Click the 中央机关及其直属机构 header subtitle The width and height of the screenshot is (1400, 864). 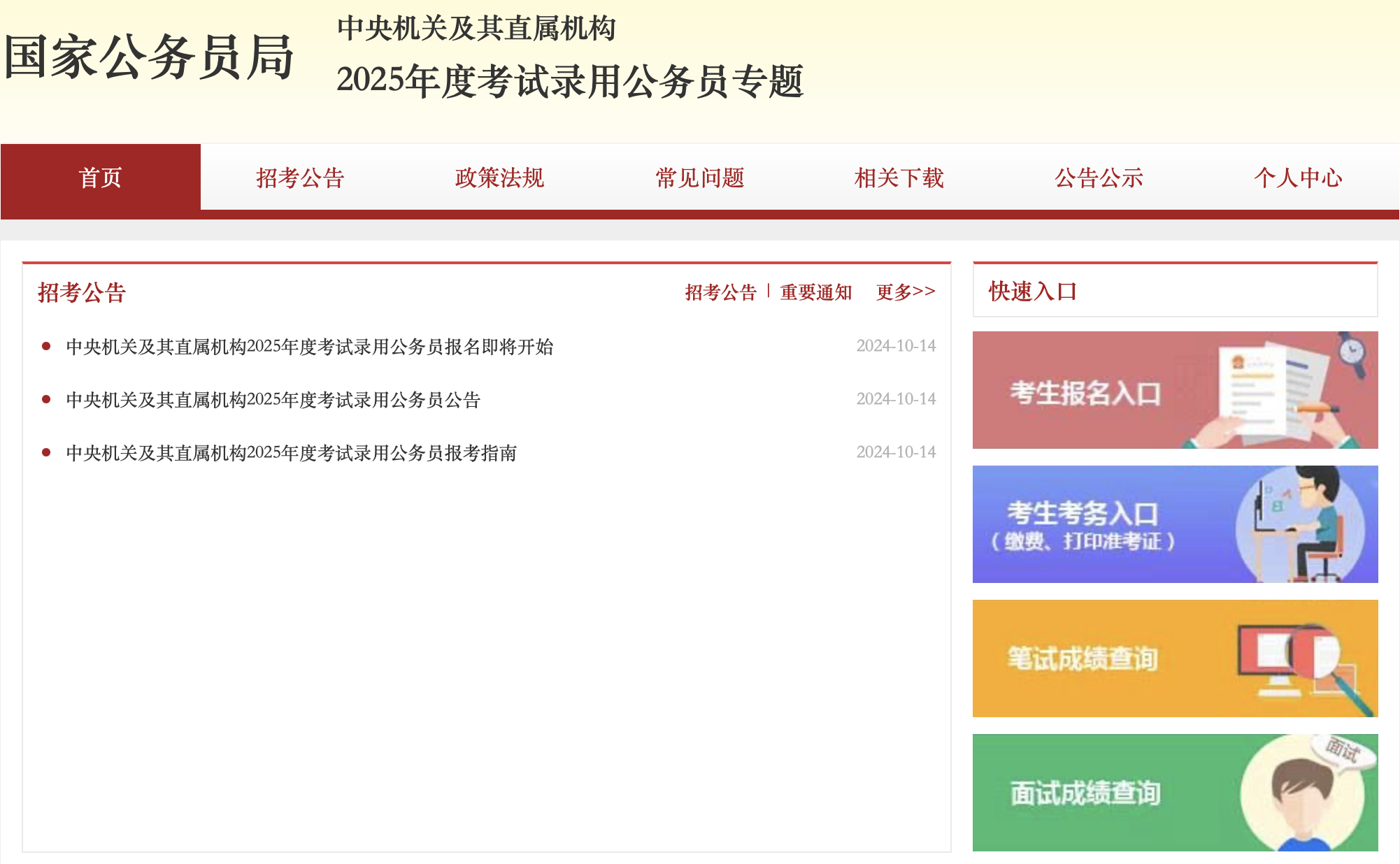(476, 29)
